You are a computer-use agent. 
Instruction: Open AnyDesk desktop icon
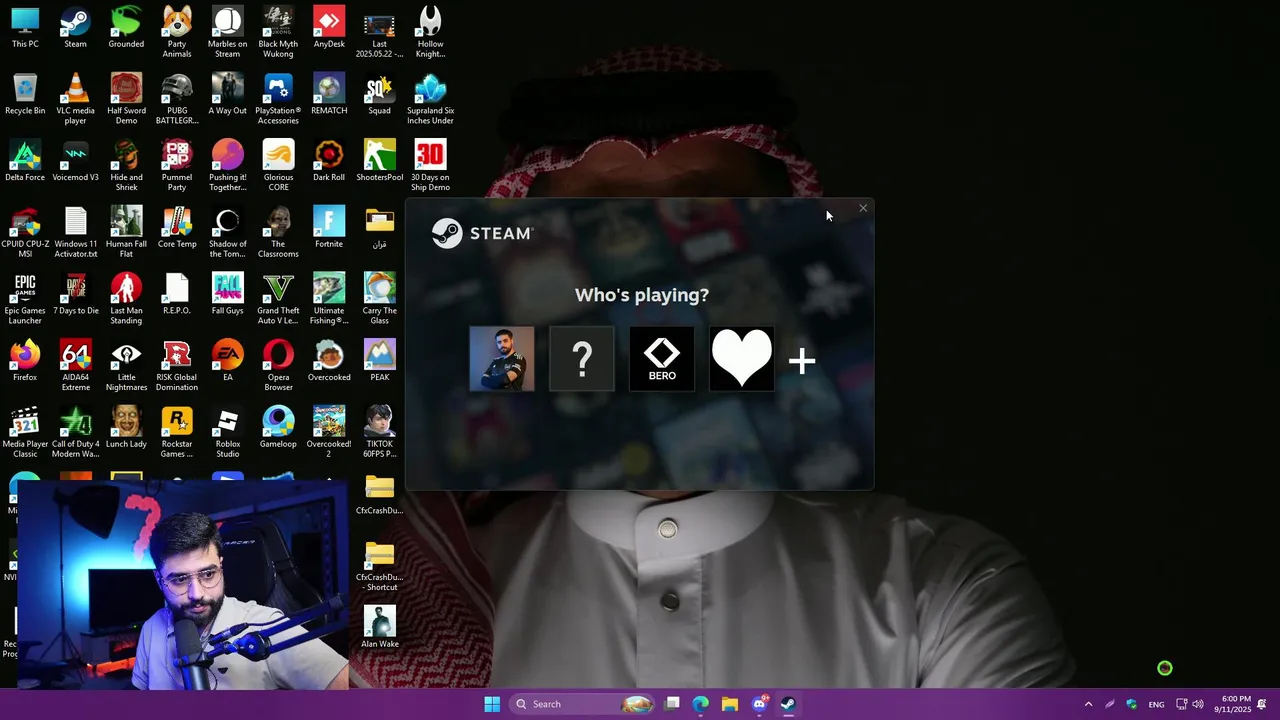[329, 27]
